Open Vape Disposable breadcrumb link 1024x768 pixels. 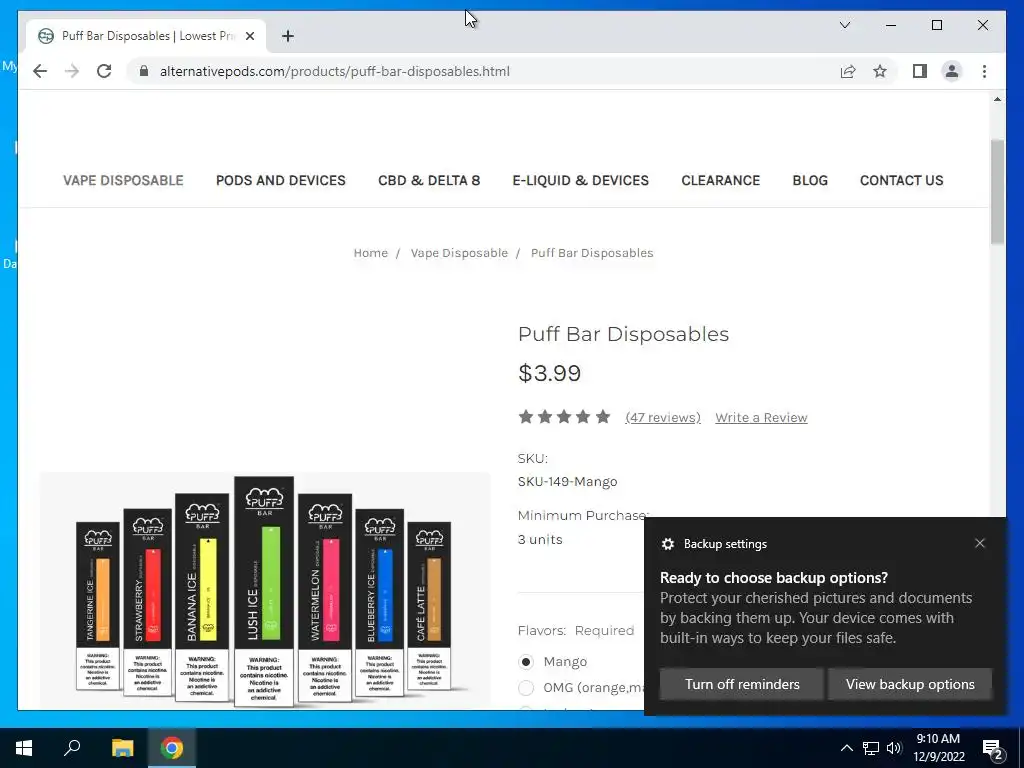click(459, 253)
